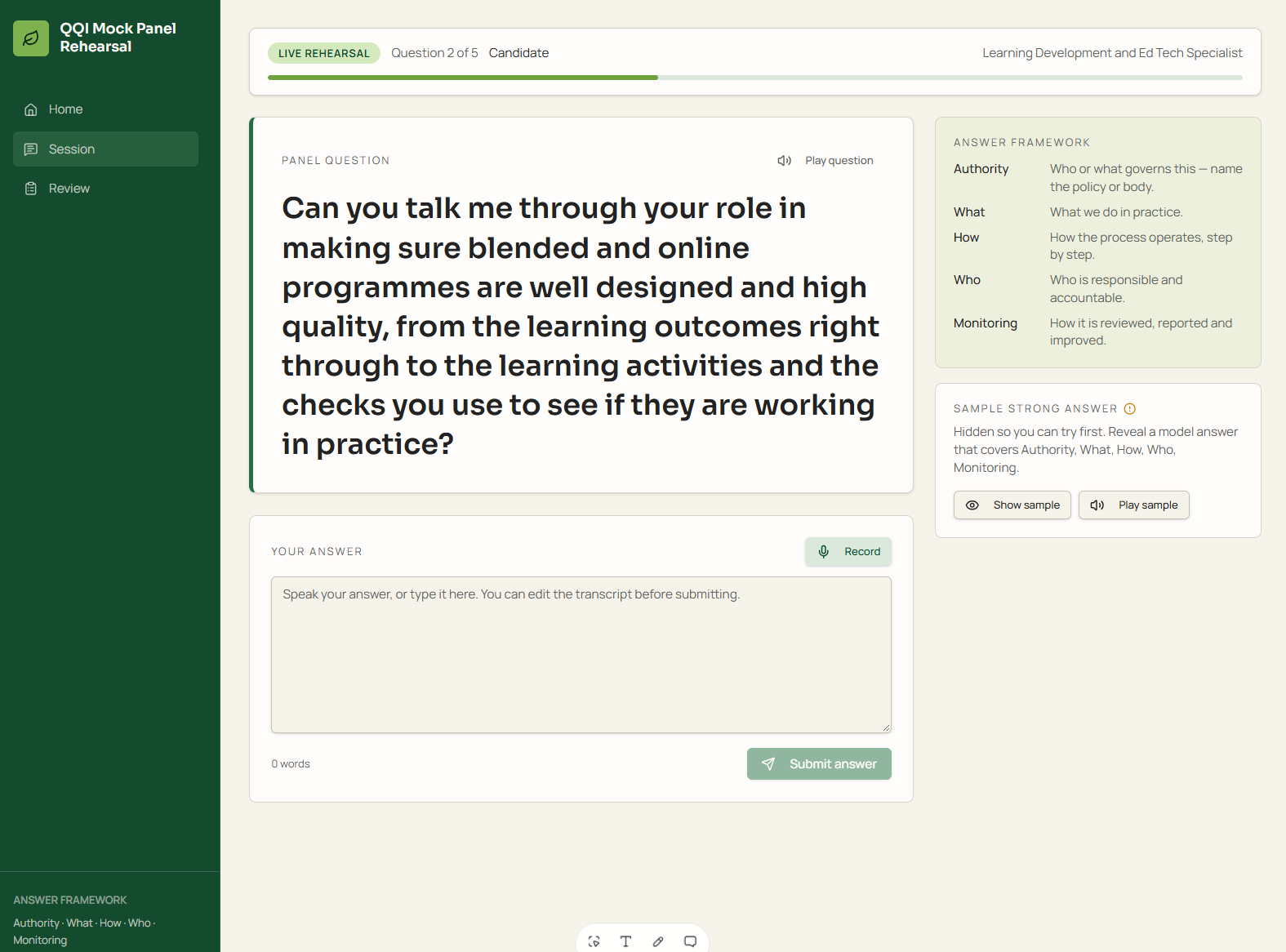Submit answer using the green button
Viewport: 1286px width, 952px height.
coord(819,764)
